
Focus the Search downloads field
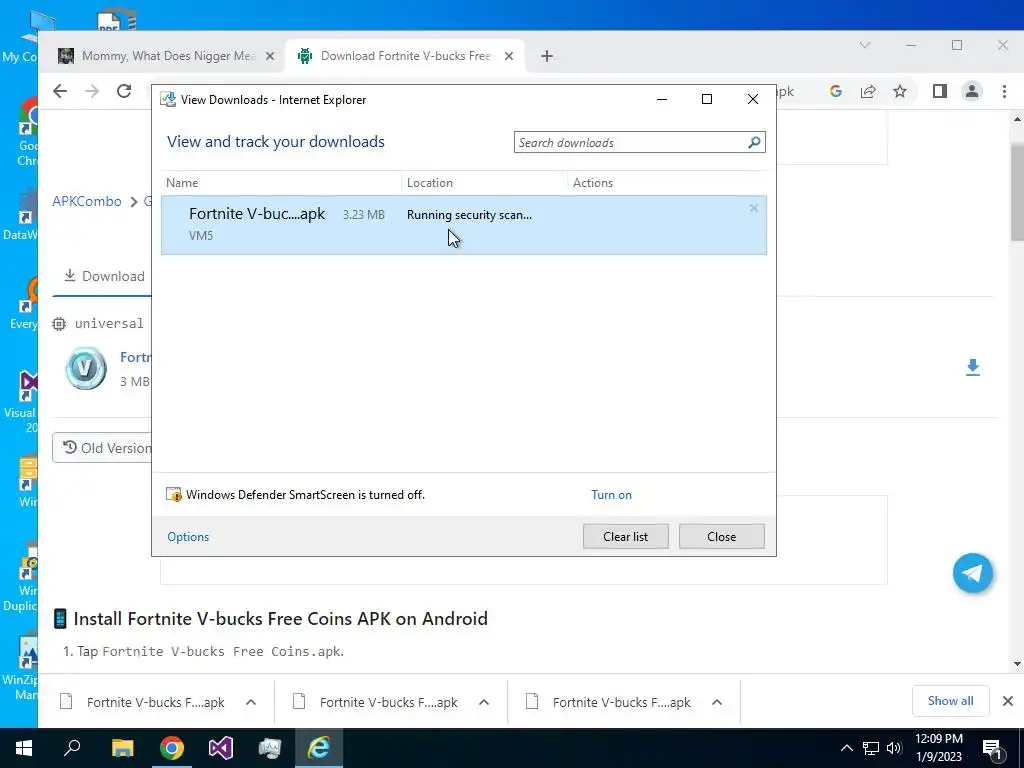(x=639, y=142)
